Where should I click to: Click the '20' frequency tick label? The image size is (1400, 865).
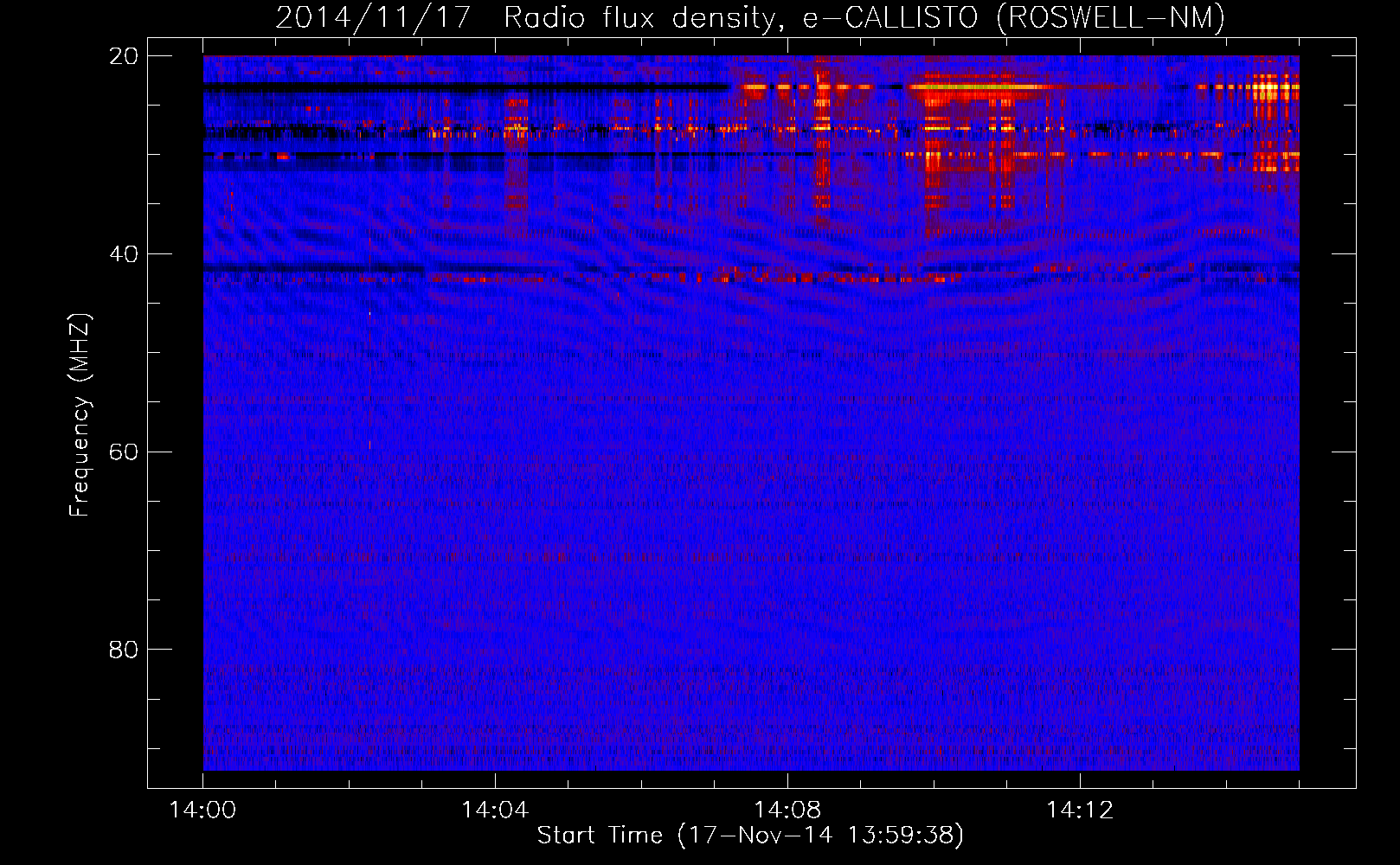pos(123,56)
